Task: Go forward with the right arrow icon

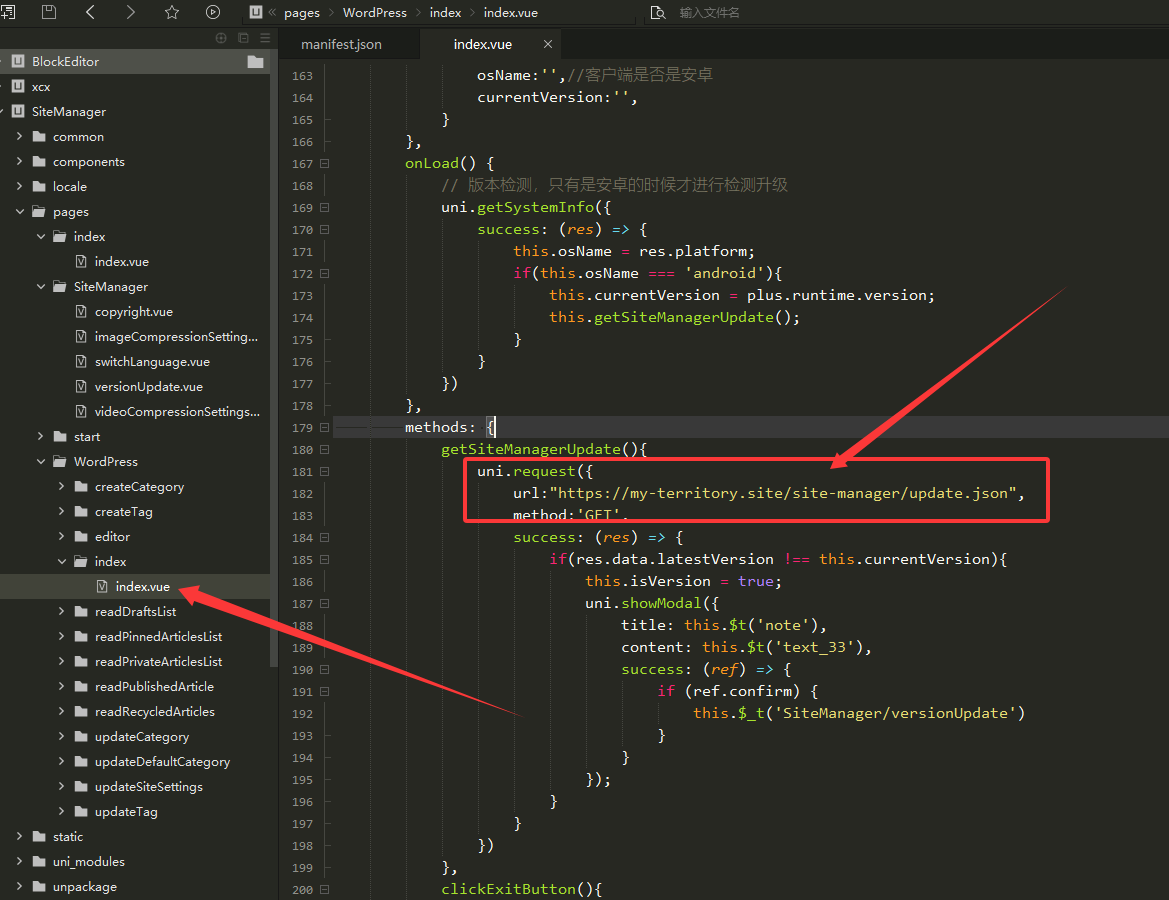Action: pos(131,12)
